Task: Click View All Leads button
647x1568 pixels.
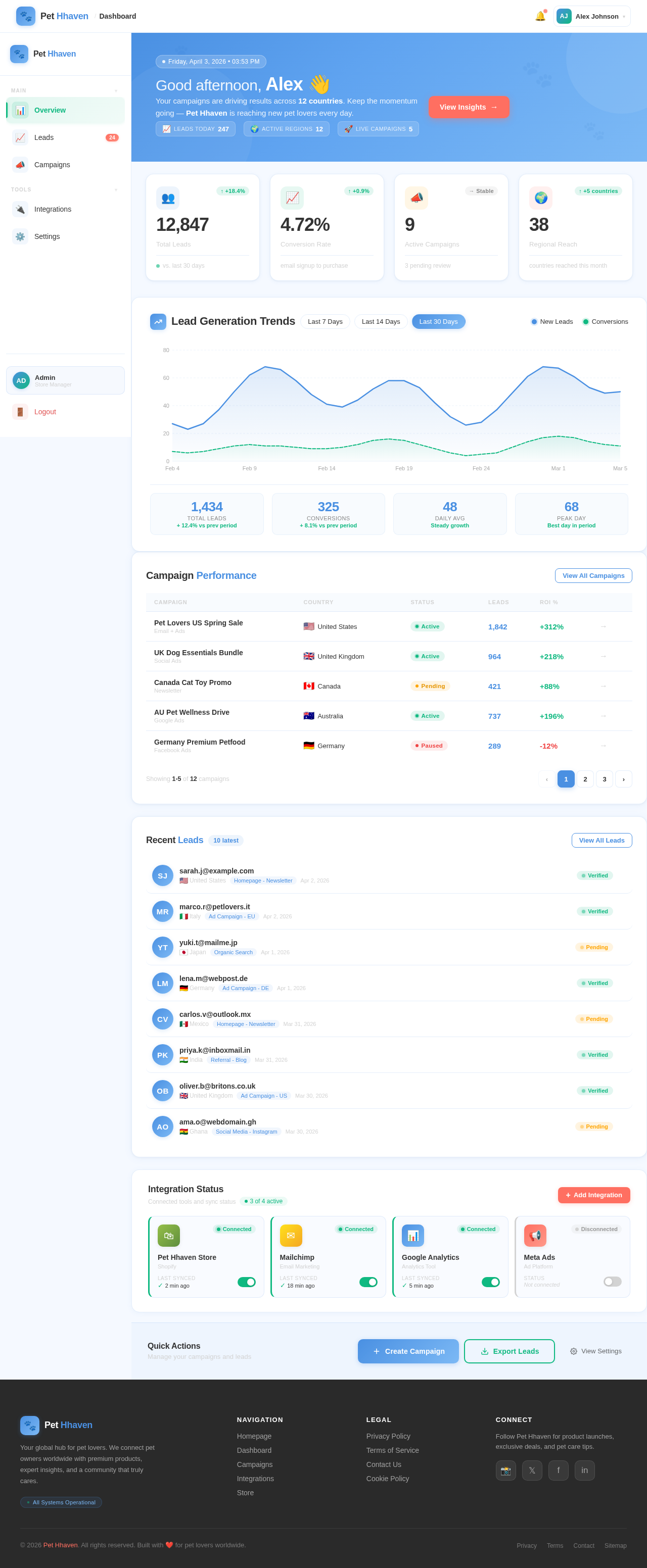Action: (x=602, y=840)
